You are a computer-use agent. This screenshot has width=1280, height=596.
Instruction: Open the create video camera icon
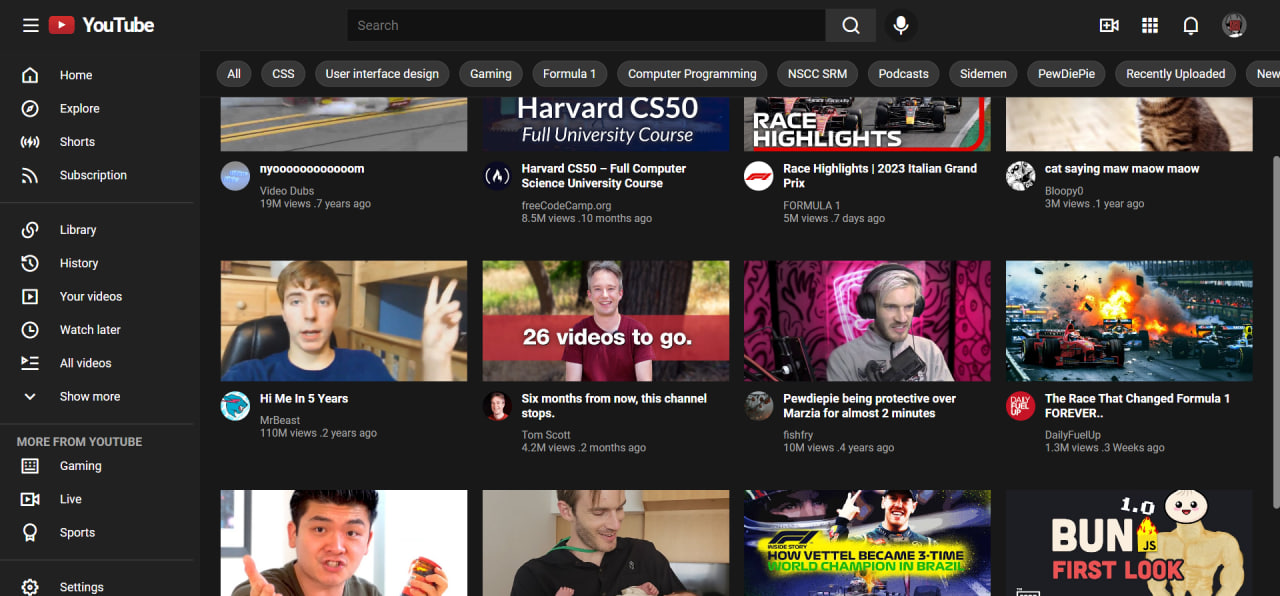(1109, 26)
